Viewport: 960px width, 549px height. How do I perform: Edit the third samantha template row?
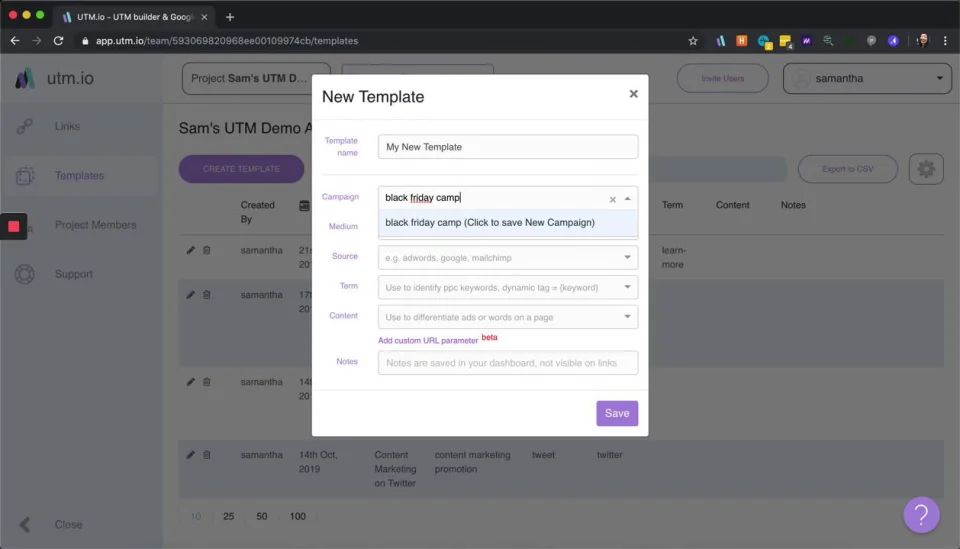[190, 382]
